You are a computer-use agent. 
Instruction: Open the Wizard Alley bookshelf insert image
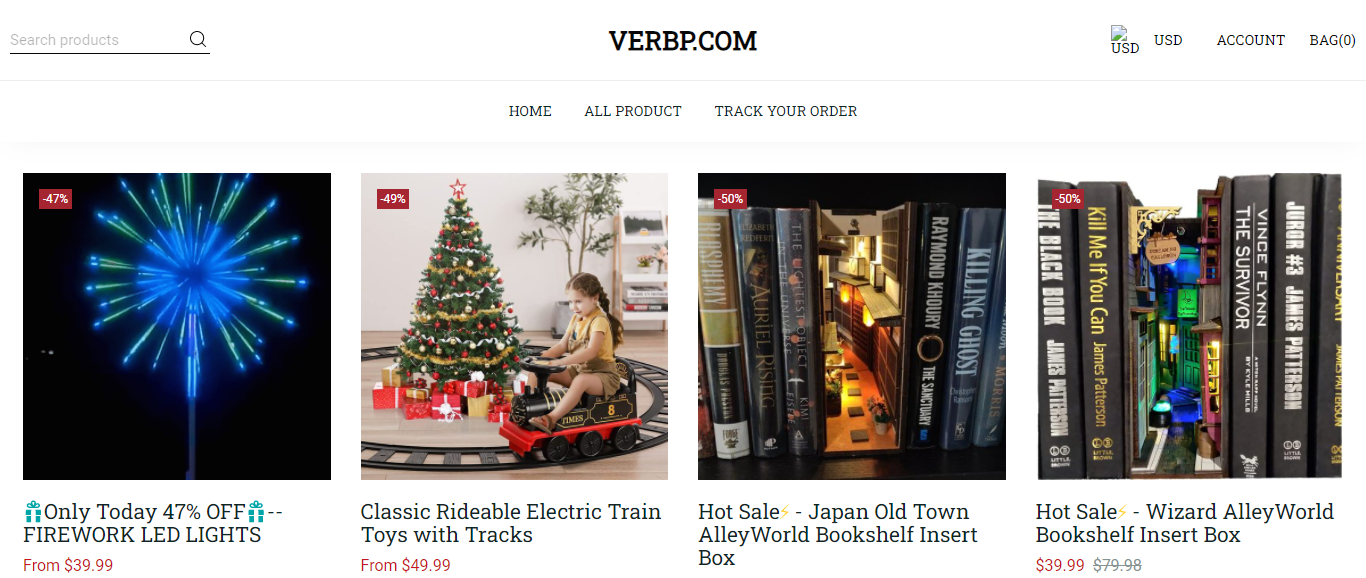1189,327
